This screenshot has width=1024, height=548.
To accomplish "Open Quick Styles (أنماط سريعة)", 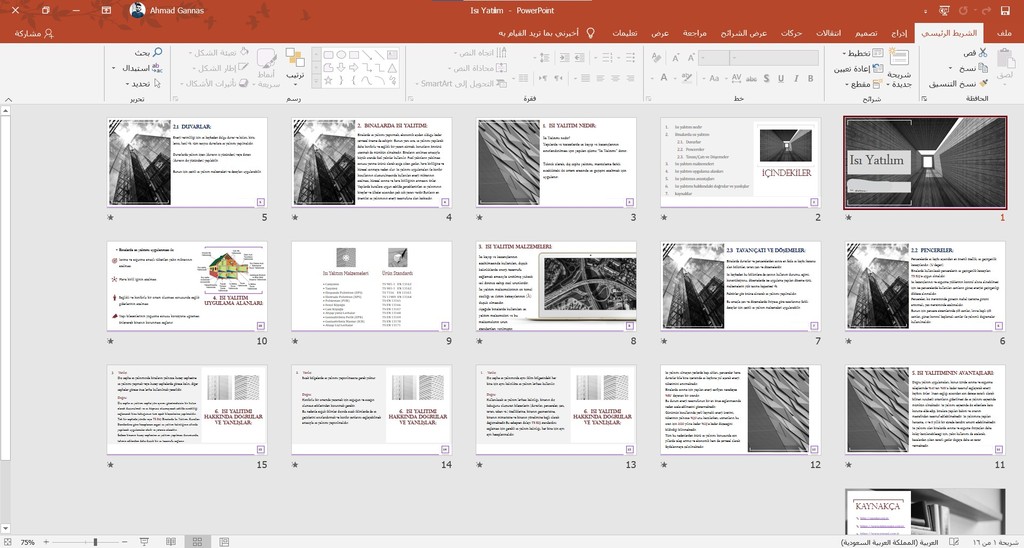I will pyautogui.click(x=266, y=67).
